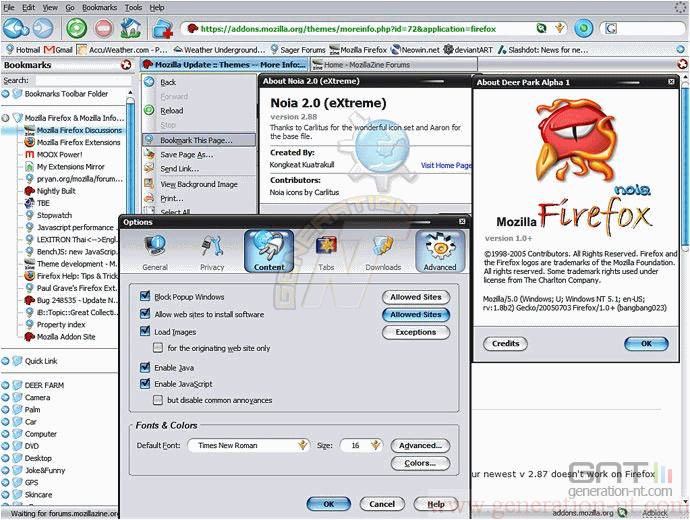690x520 pixels.
Task: Click the add-bookmark folder toolbar icon
Action: [162, 29]
